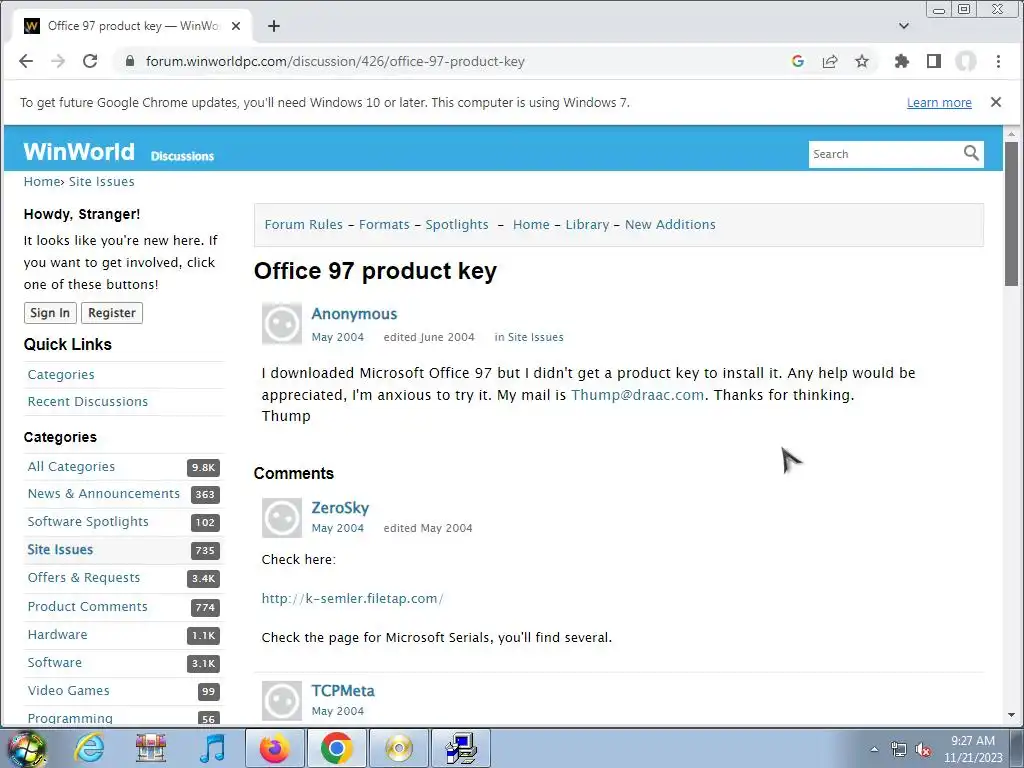The image size is (1024, 768).
Task: Click the Google icon in address bar
Action: tap(797, 61)
